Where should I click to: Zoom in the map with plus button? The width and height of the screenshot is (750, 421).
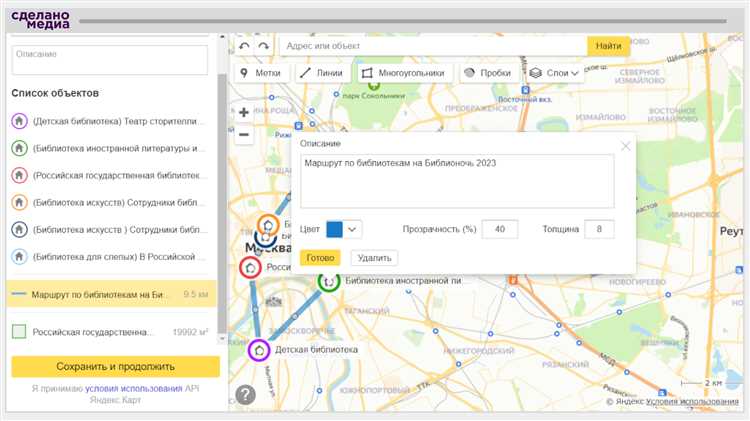click(244, 112)
